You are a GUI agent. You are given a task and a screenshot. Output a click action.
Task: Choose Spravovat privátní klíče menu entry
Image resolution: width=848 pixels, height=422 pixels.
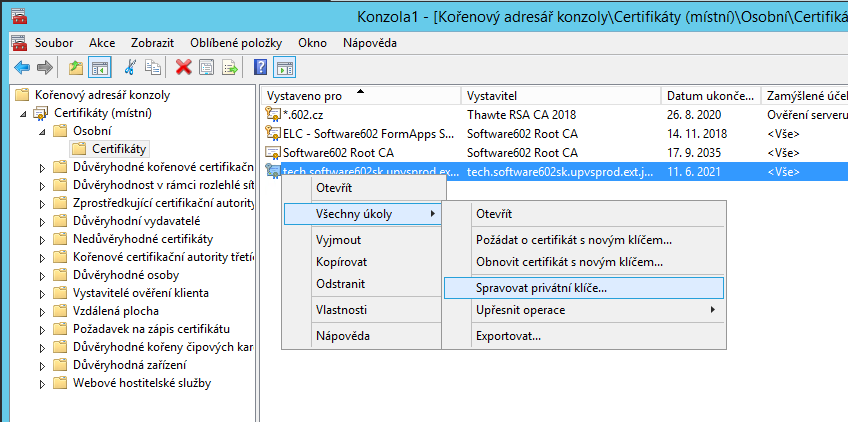pos(541,287)
